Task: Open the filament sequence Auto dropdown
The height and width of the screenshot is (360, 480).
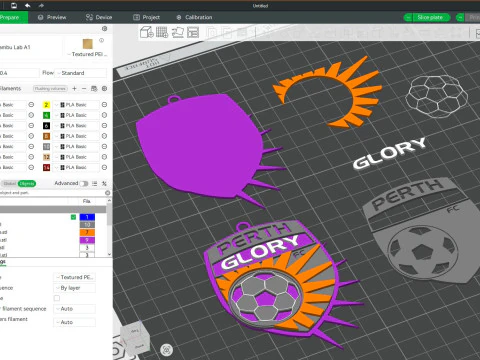Action: tap(74, 309)
